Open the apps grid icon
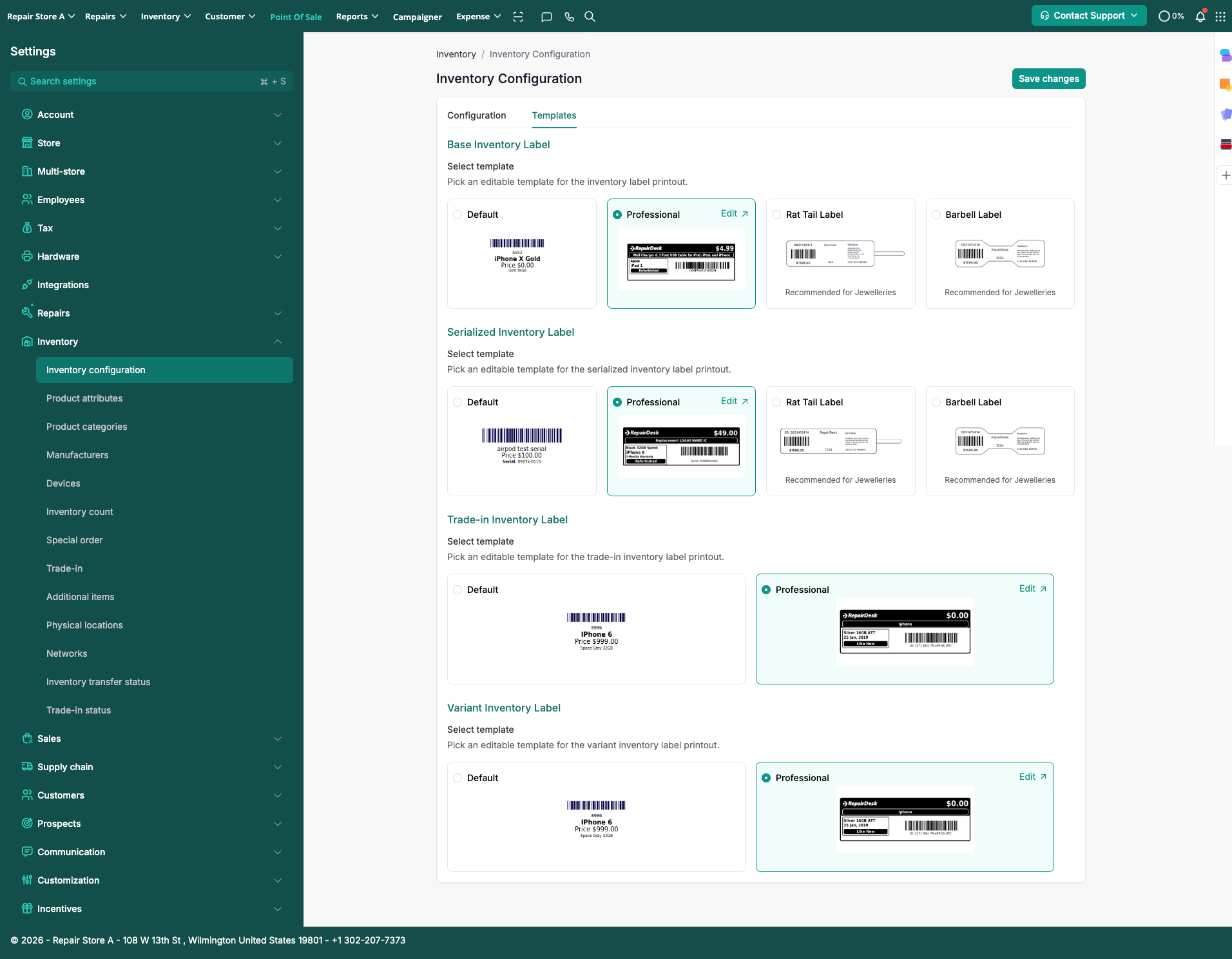The width and height of the screenshot is (1232, 959). (x=1220, y=17)
